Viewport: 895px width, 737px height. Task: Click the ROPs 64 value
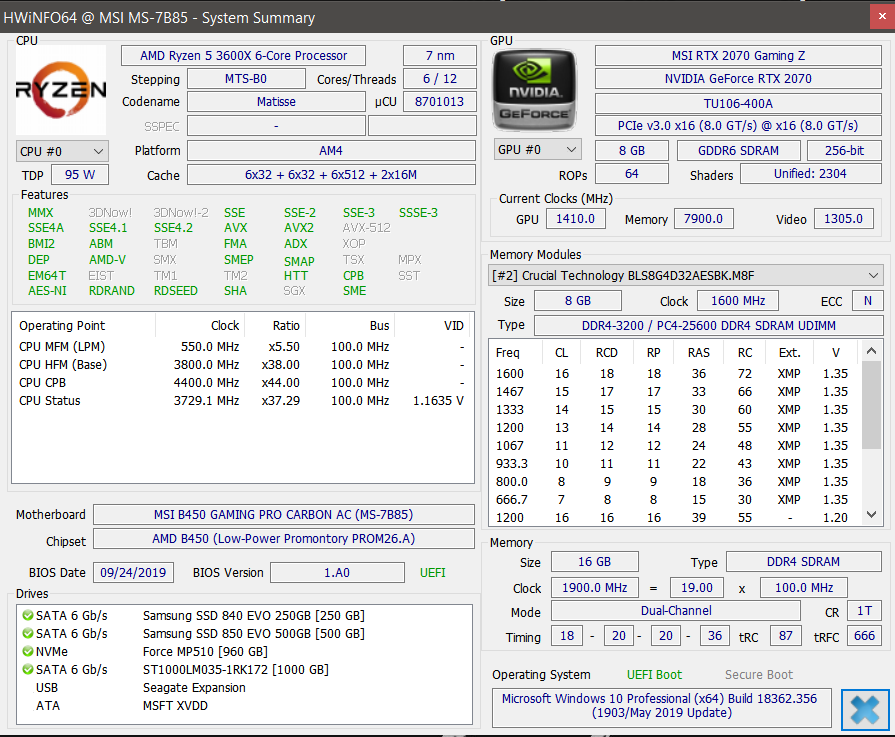632,174
